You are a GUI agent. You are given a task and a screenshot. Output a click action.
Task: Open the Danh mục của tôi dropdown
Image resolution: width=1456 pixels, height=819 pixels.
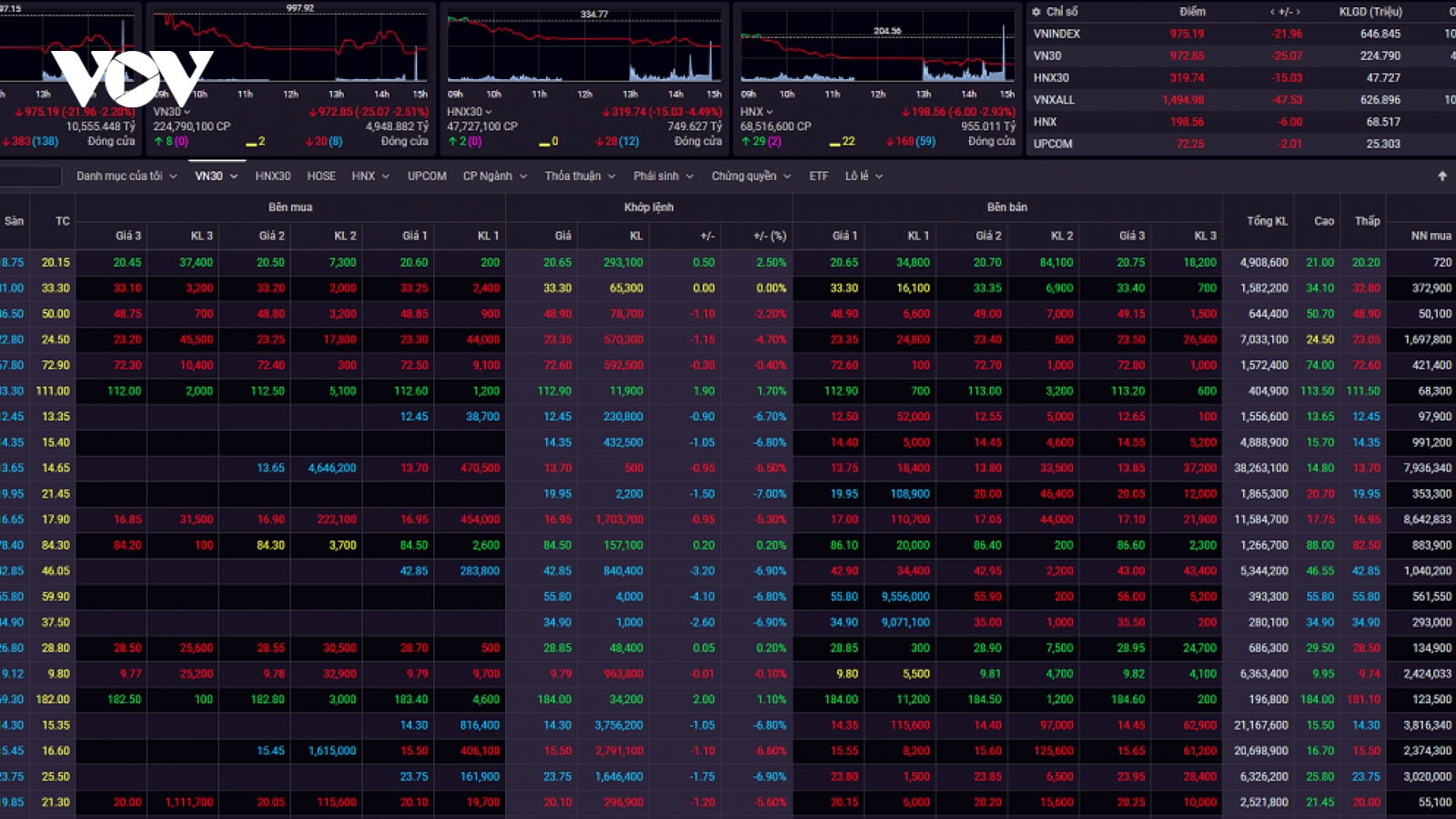[126, 176]
